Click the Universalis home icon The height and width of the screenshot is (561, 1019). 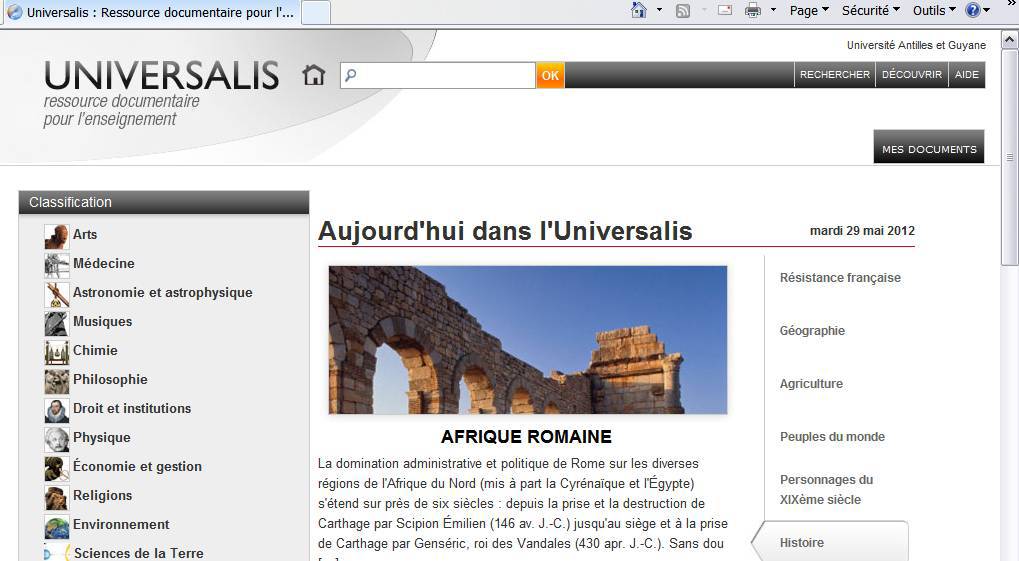(313, 75)
